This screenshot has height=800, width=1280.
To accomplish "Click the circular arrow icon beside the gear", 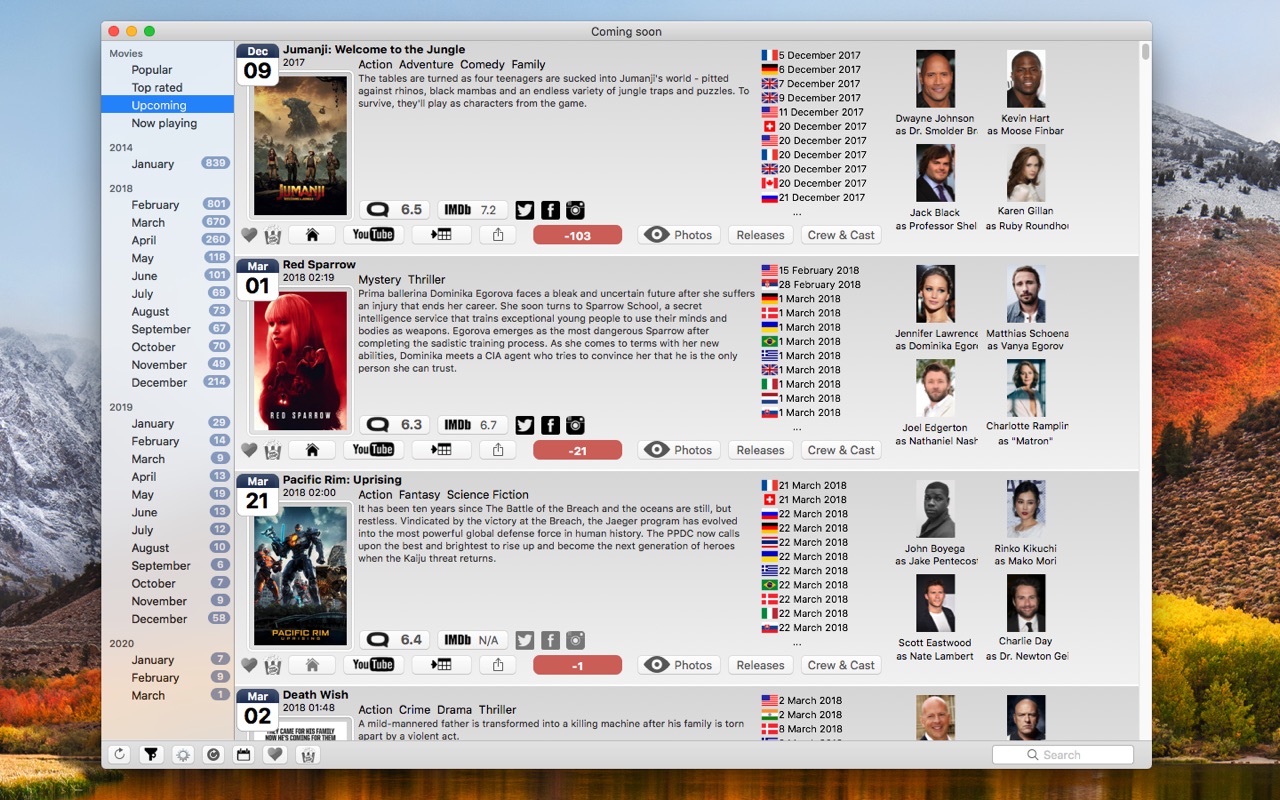I will [x=212, y=755].
